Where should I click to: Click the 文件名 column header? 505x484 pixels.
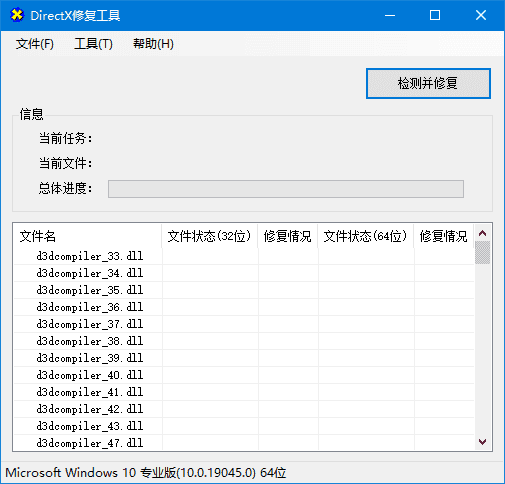pos(87,236)
